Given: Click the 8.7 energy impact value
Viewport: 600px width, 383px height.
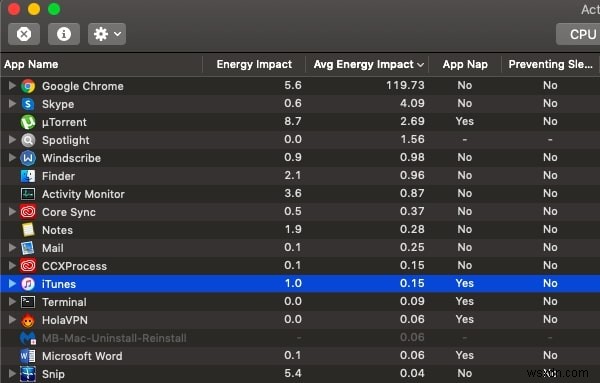Looking at the screenshot, I should click(x=293, y=121).
